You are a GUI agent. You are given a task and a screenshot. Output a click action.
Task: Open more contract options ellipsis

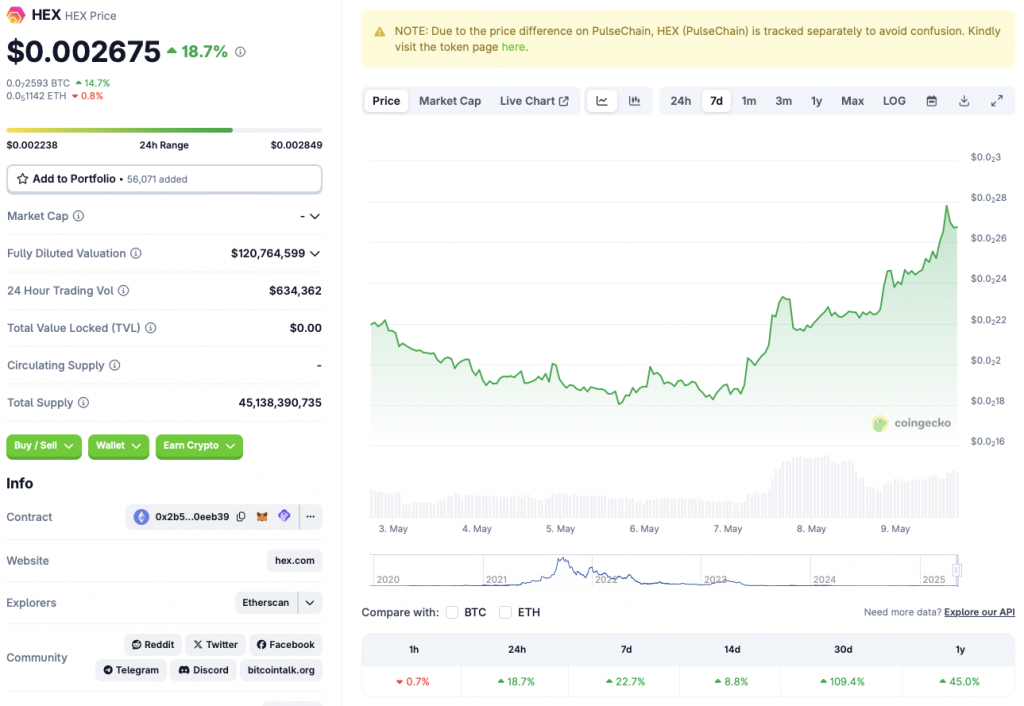coord(311,517)
